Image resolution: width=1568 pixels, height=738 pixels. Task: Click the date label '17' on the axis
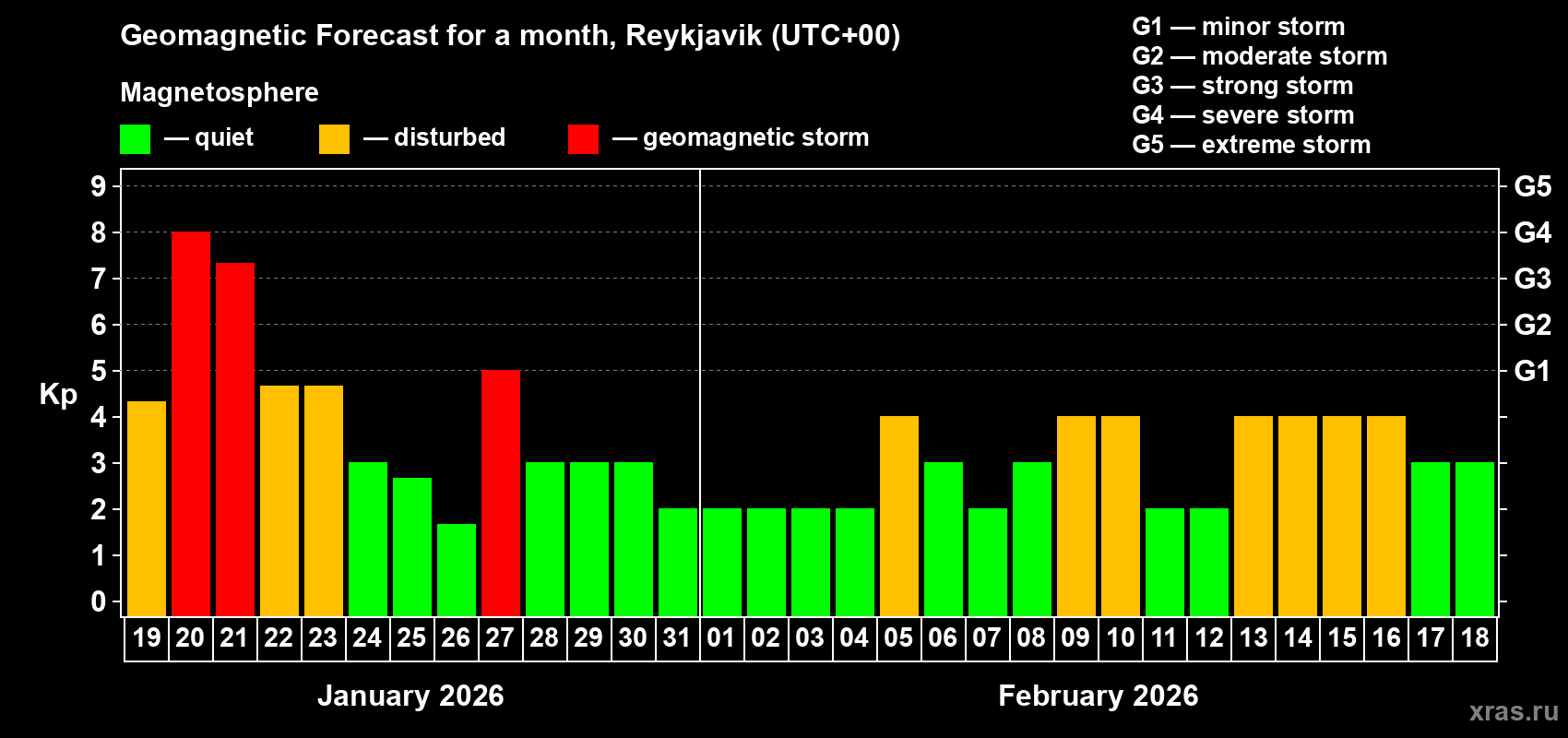tap(1431, 637)
